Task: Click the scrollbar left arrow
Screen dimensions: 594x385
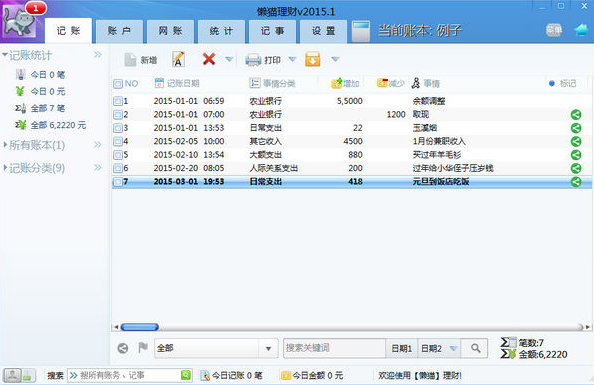Action: [116, 327]
